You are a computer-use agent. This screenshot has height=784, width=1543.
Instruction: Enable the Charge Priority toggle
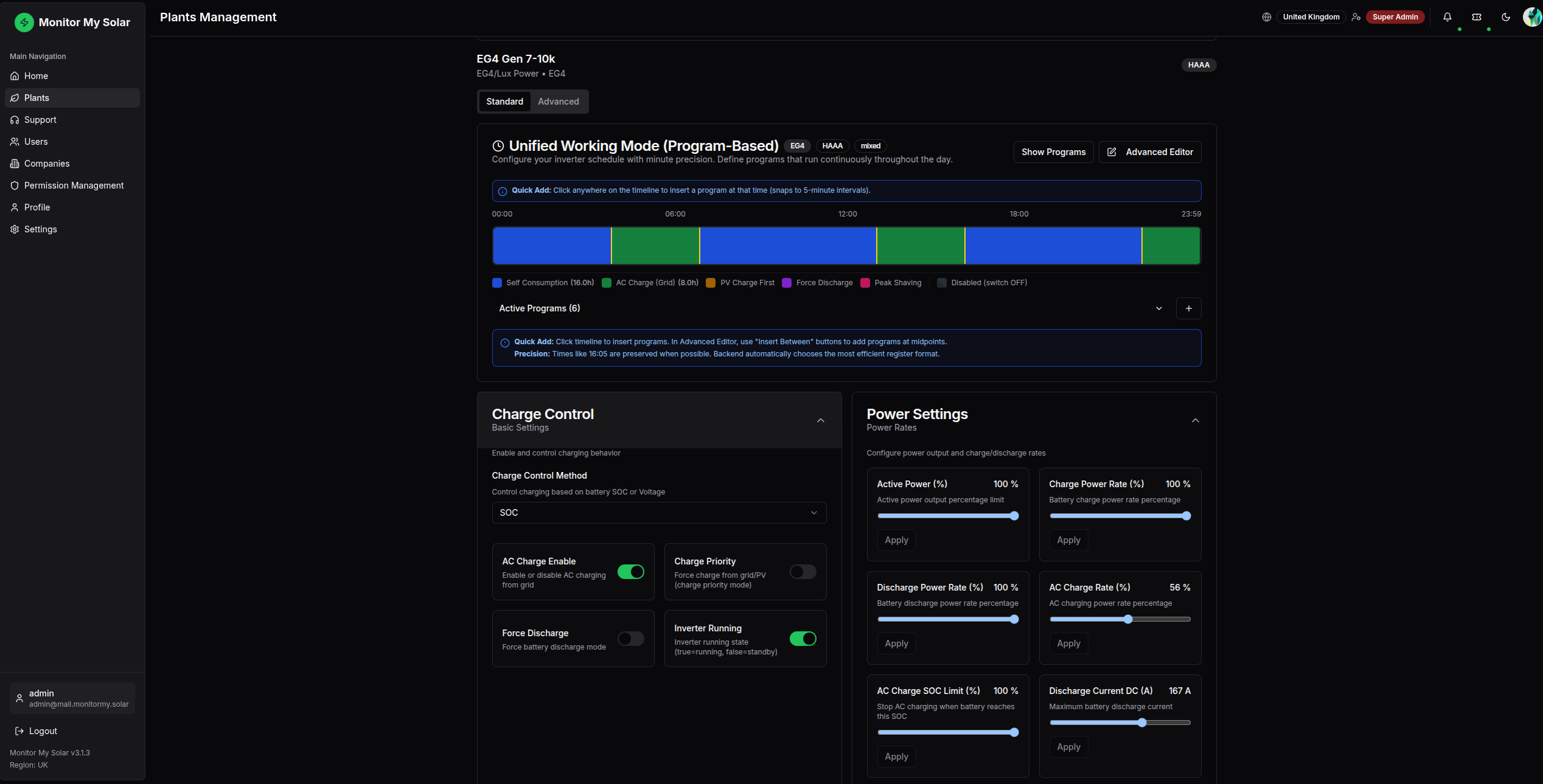click(803, 572)
